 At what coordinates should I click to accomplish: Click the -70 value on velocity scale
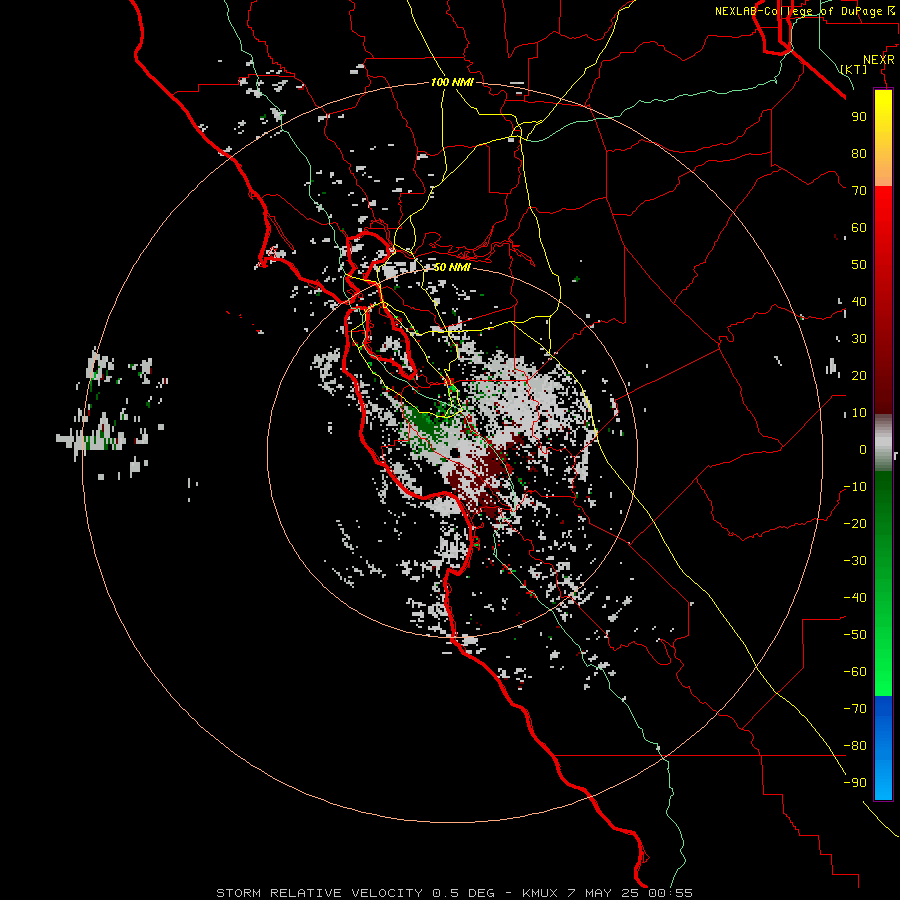pyautogui.click(x=855, y=708)
